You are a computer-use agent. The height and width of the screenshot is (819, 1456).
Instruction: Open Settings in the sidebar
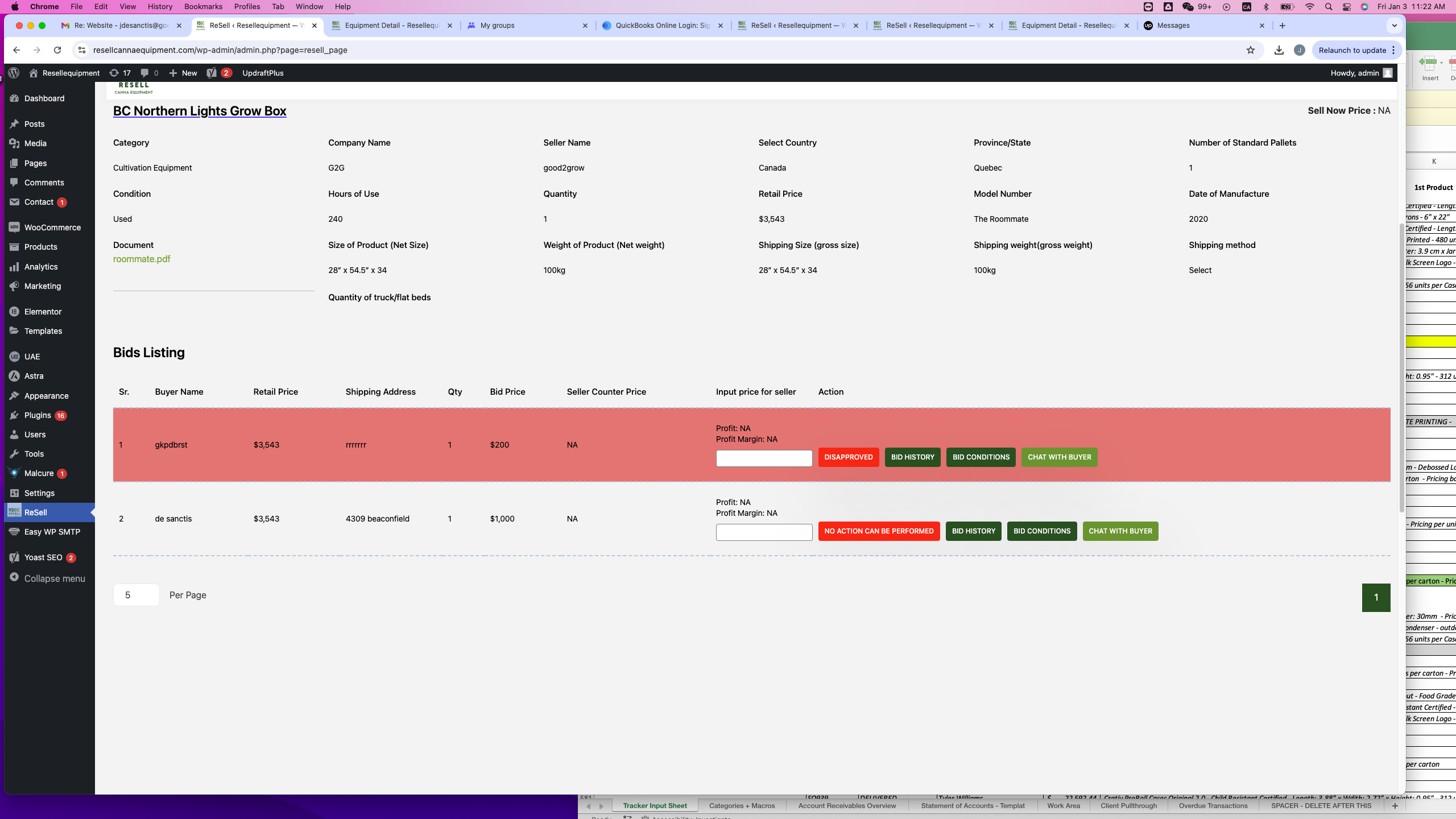[39, 493]
